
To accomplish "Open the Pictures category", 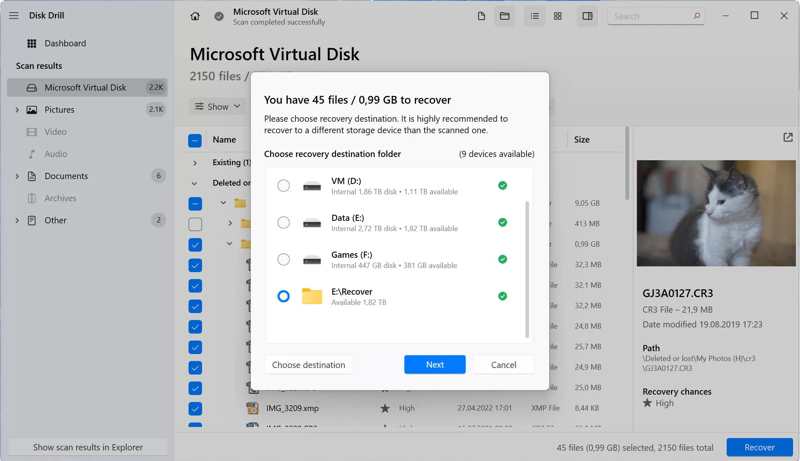I will (x=87, y=110).
